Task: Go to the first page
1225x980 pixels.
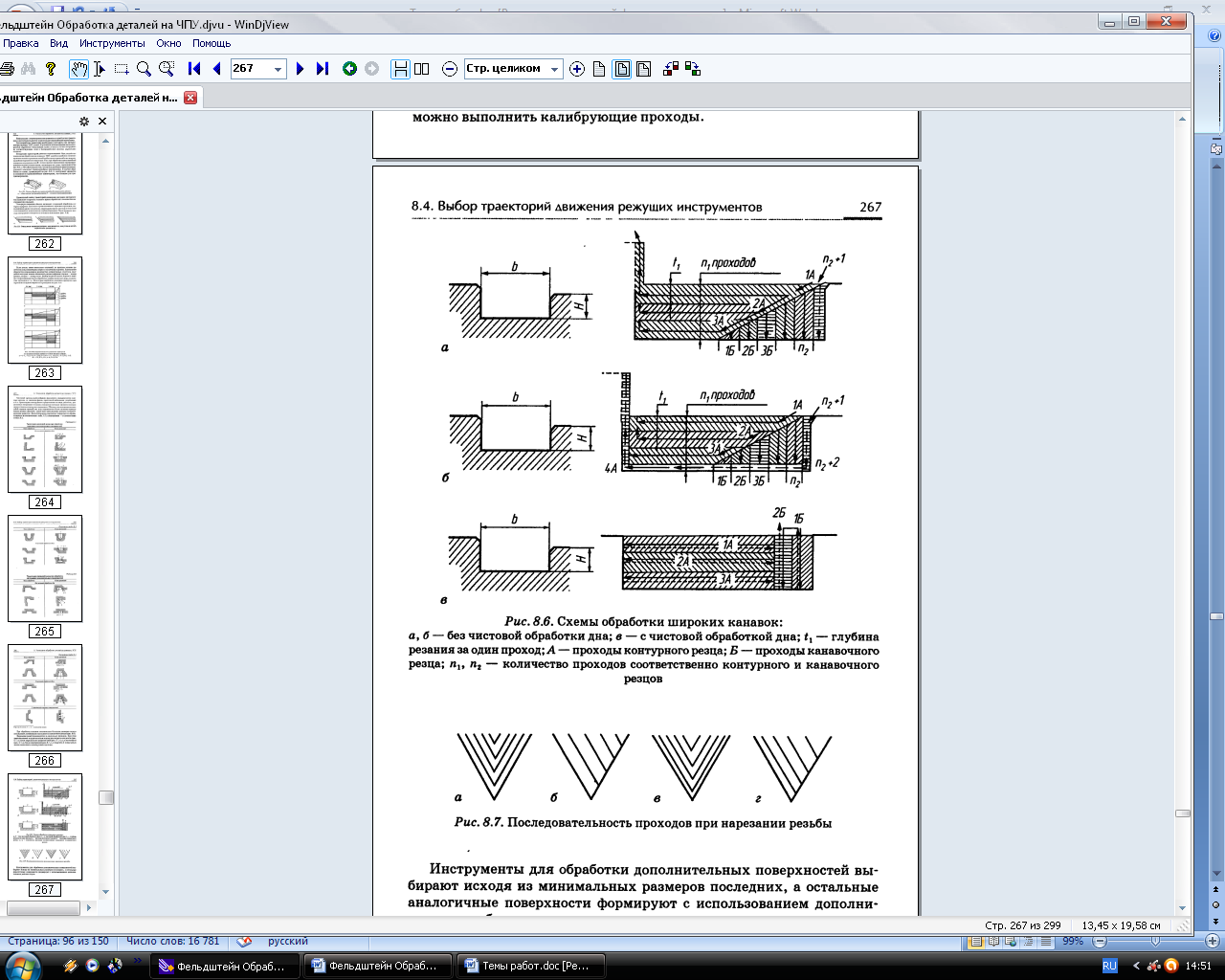Action: tap(194, 69)
